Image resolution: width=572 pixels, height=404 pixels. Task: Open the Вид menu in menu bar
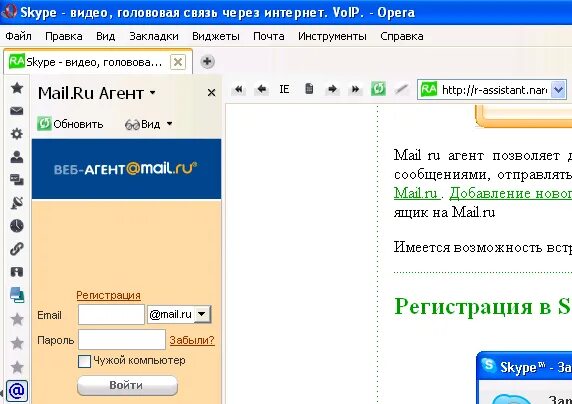click(106, 36)
